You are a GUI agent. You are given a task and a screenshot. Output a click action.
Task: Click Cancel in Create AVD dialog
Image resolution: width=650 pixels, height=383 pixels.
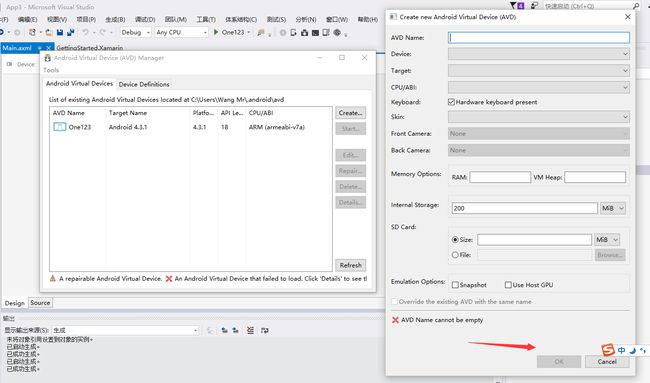[x=607, y=361]
